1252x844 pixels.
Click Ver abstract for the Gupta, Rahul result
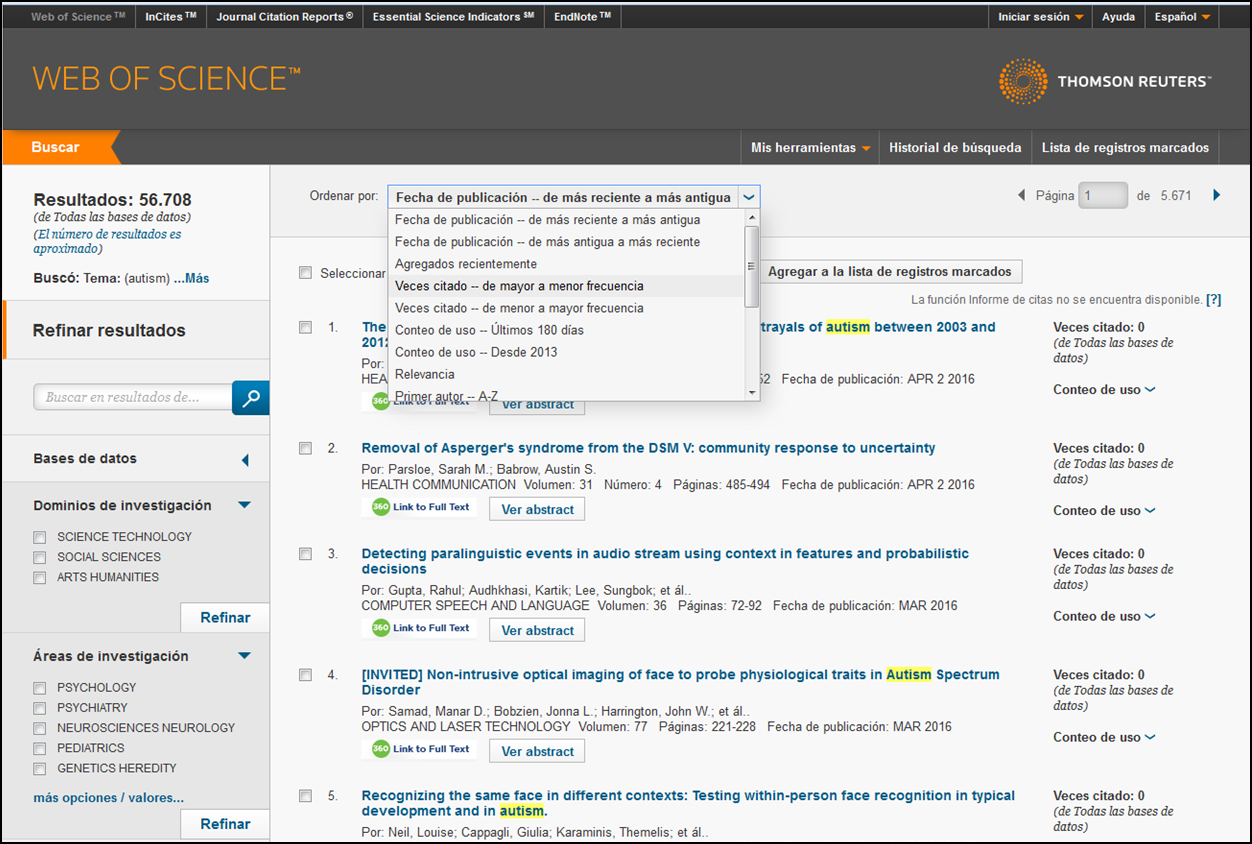[537, 630]
